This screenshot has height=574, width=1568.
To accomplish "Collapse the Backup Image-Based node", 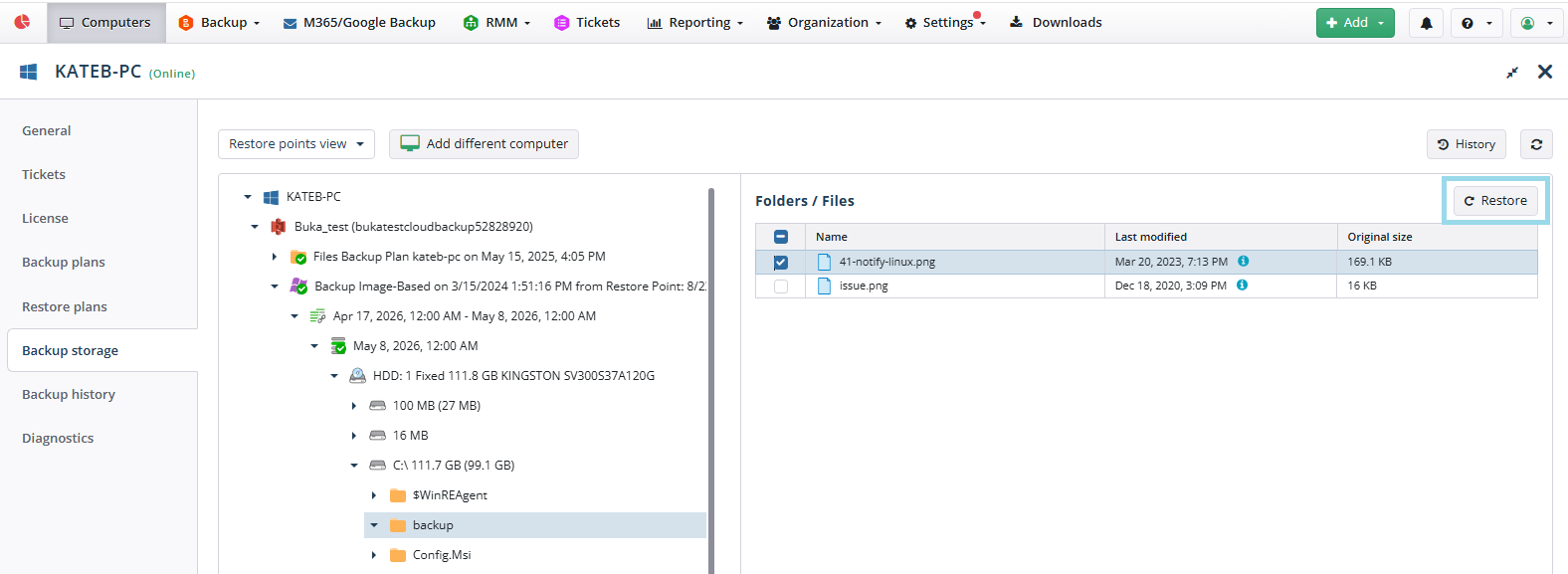I will [x=275, y=287].
